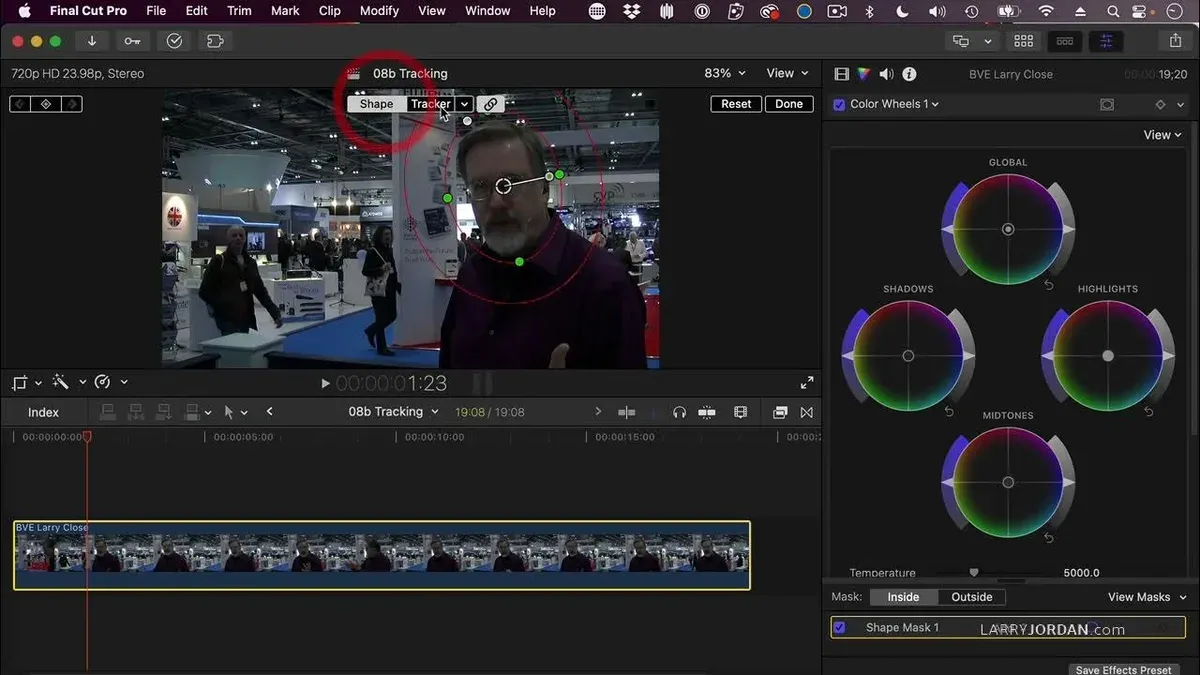Open the 83% zoom dropdown
Viewport: 1200px width, 675px height.
click(725, 73)
